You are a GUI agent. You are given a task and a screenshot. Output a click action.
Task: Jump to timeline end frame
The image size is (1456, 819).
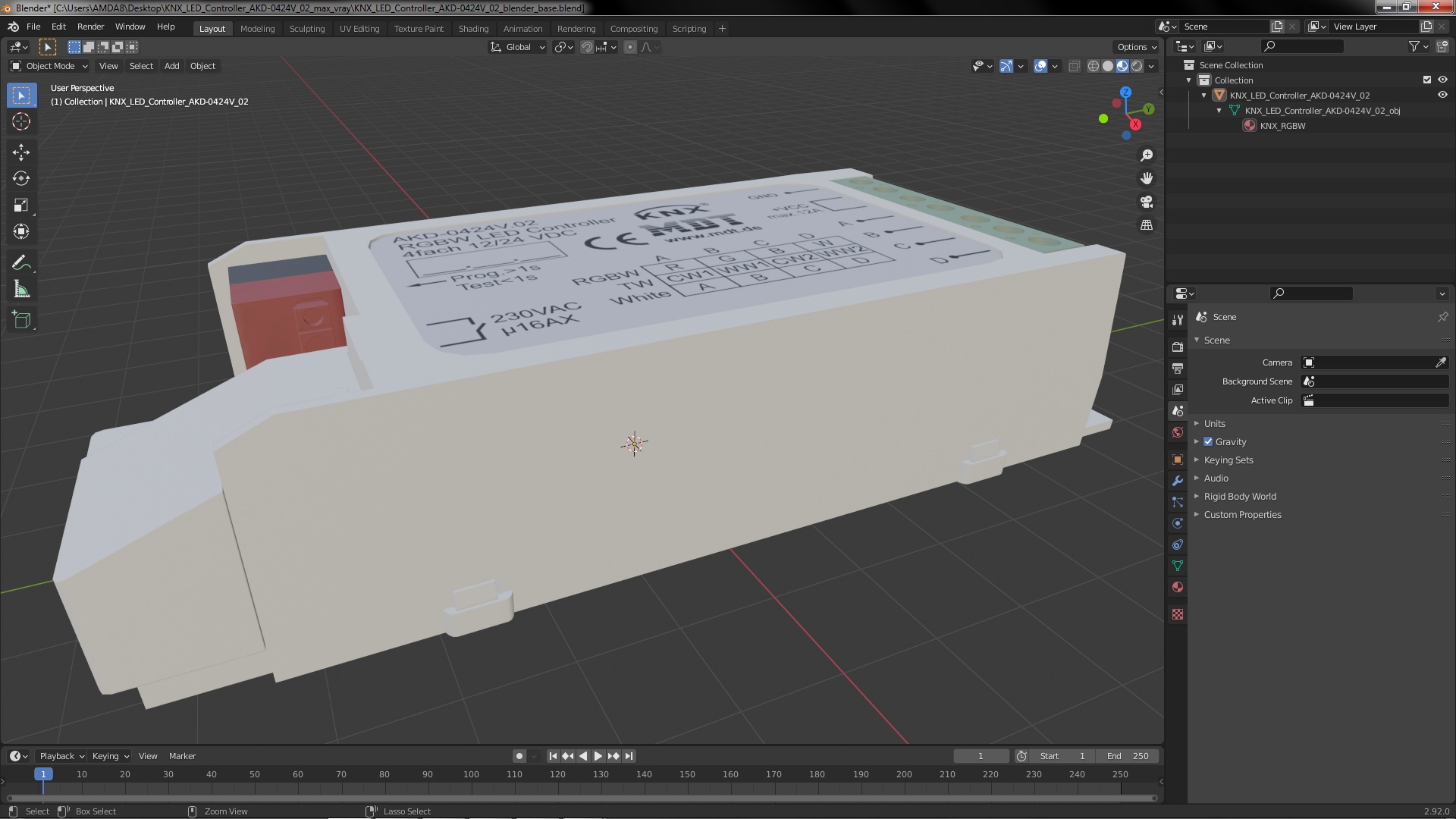coord(629,756)
